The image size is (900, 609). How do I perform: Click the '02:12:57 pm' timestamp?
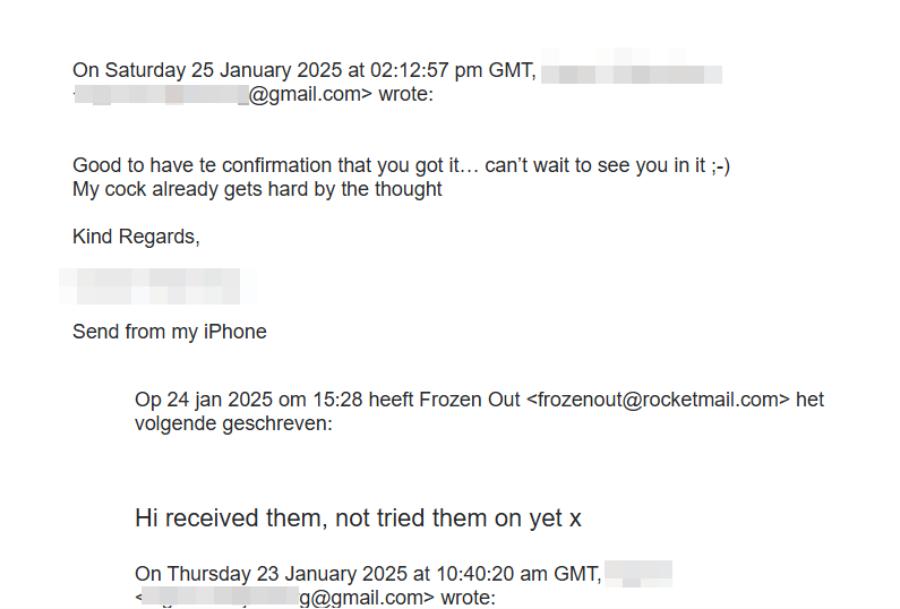426,71
